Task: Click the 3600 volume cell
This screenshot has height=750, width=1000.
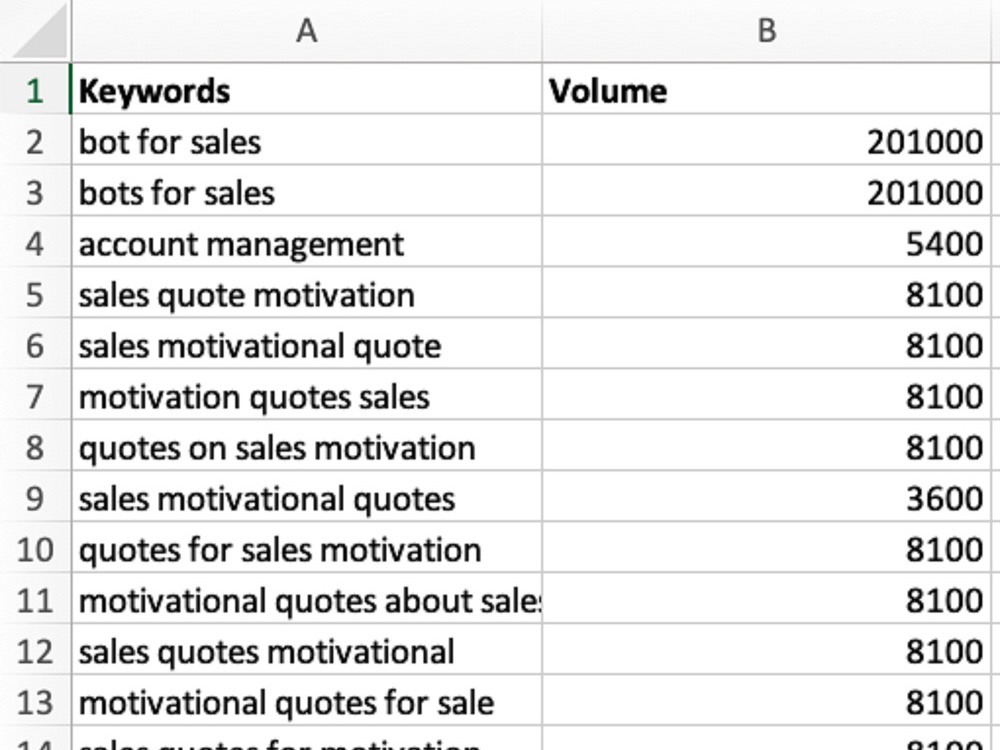Action: [x=767, y=497]
